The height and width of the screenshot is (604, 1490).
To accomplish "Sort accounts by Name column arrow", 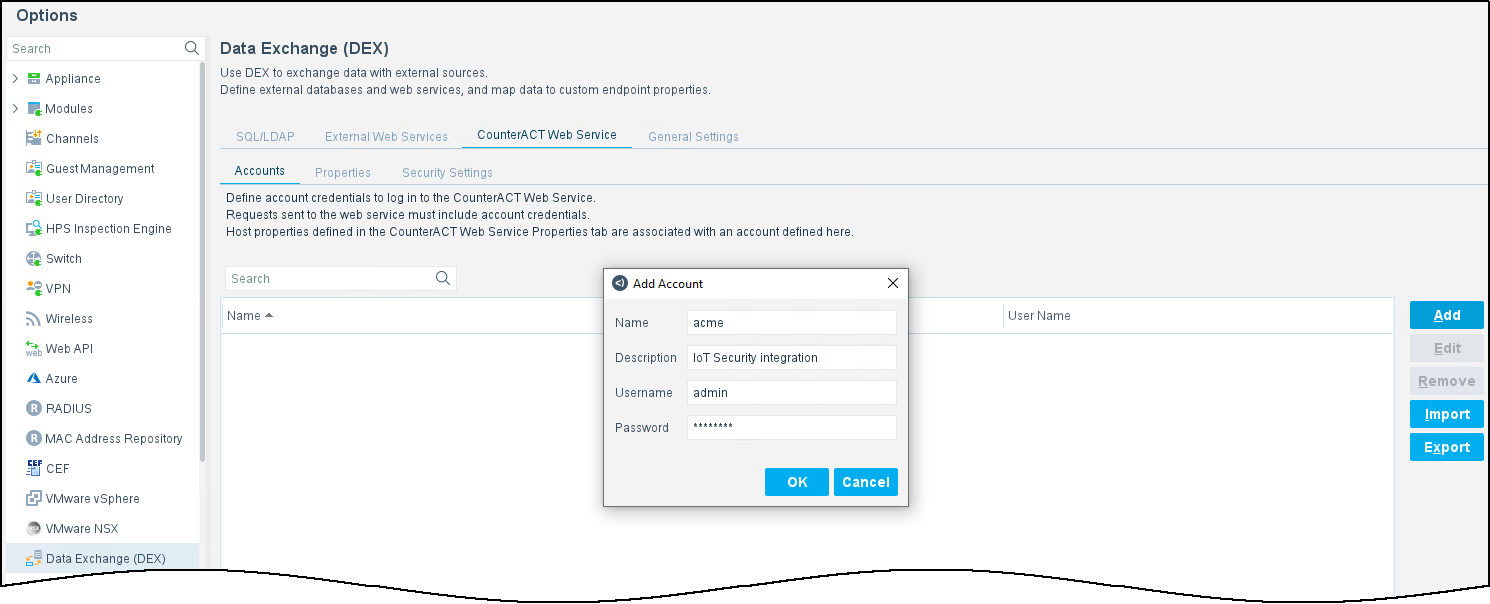I will pyautogui.click(x=269, y=315).
